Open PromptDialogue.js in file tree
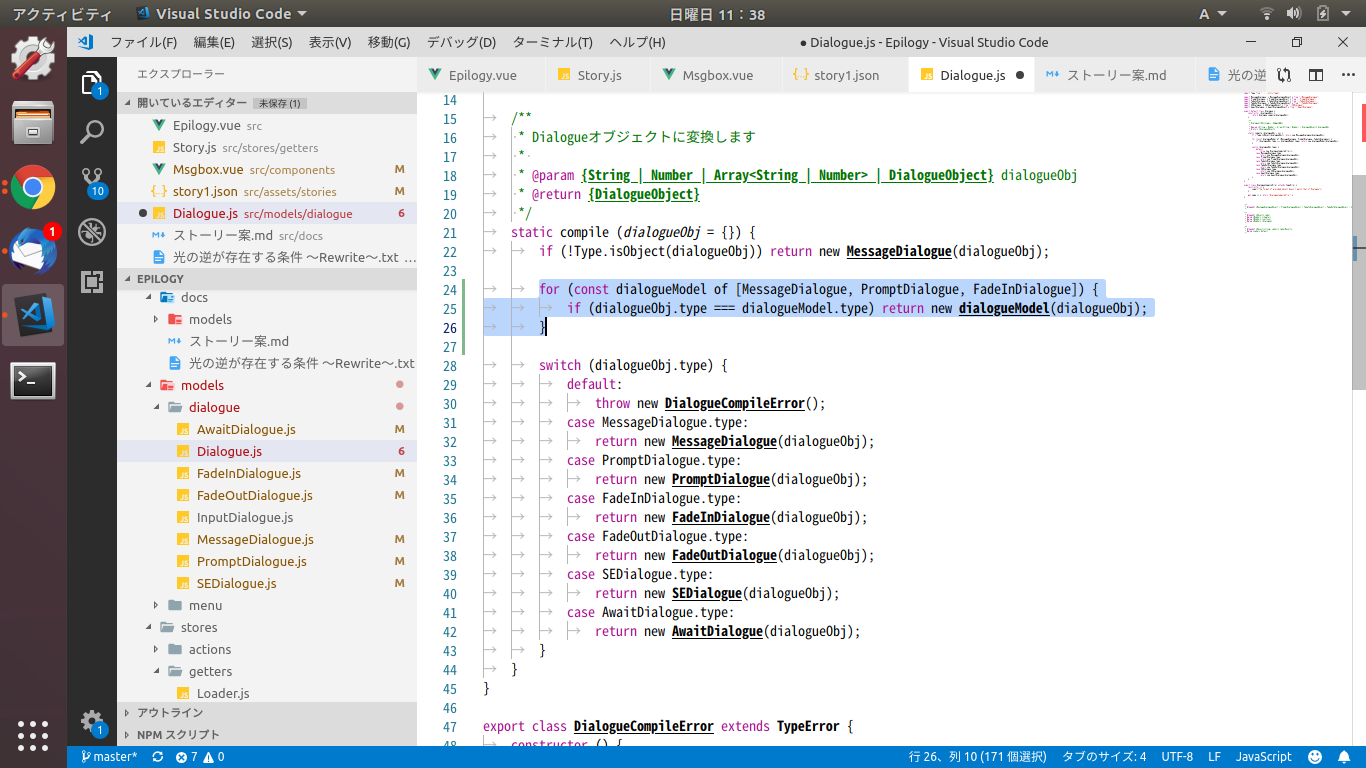 point(251,561)
